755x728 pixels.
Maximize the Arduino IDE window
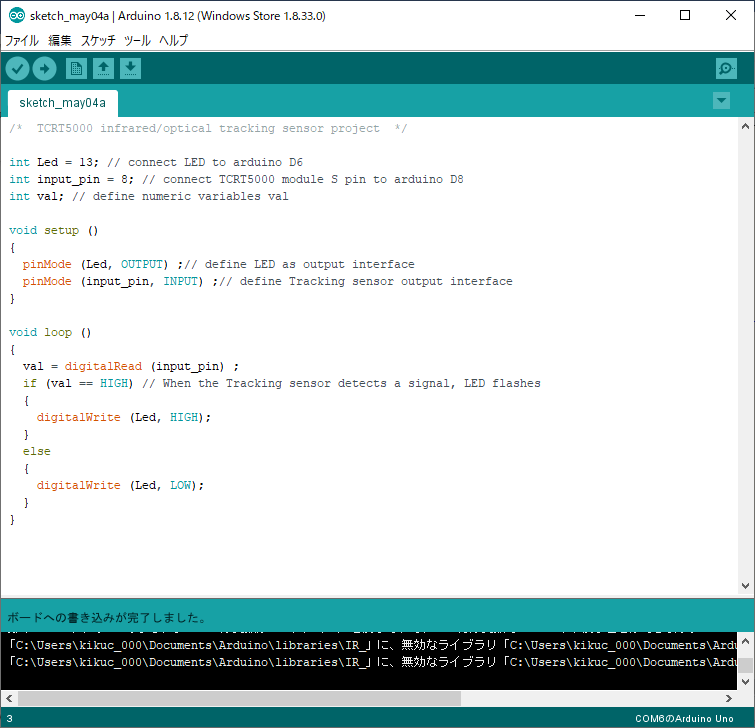685,16
